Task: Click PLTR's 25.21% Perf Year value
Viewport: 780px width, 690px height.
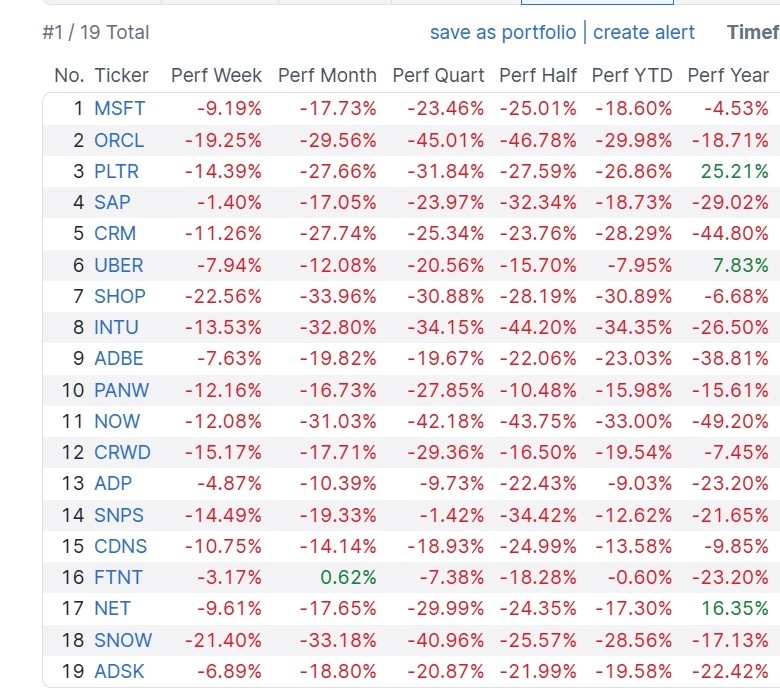Action: click(x=735, y=171)
